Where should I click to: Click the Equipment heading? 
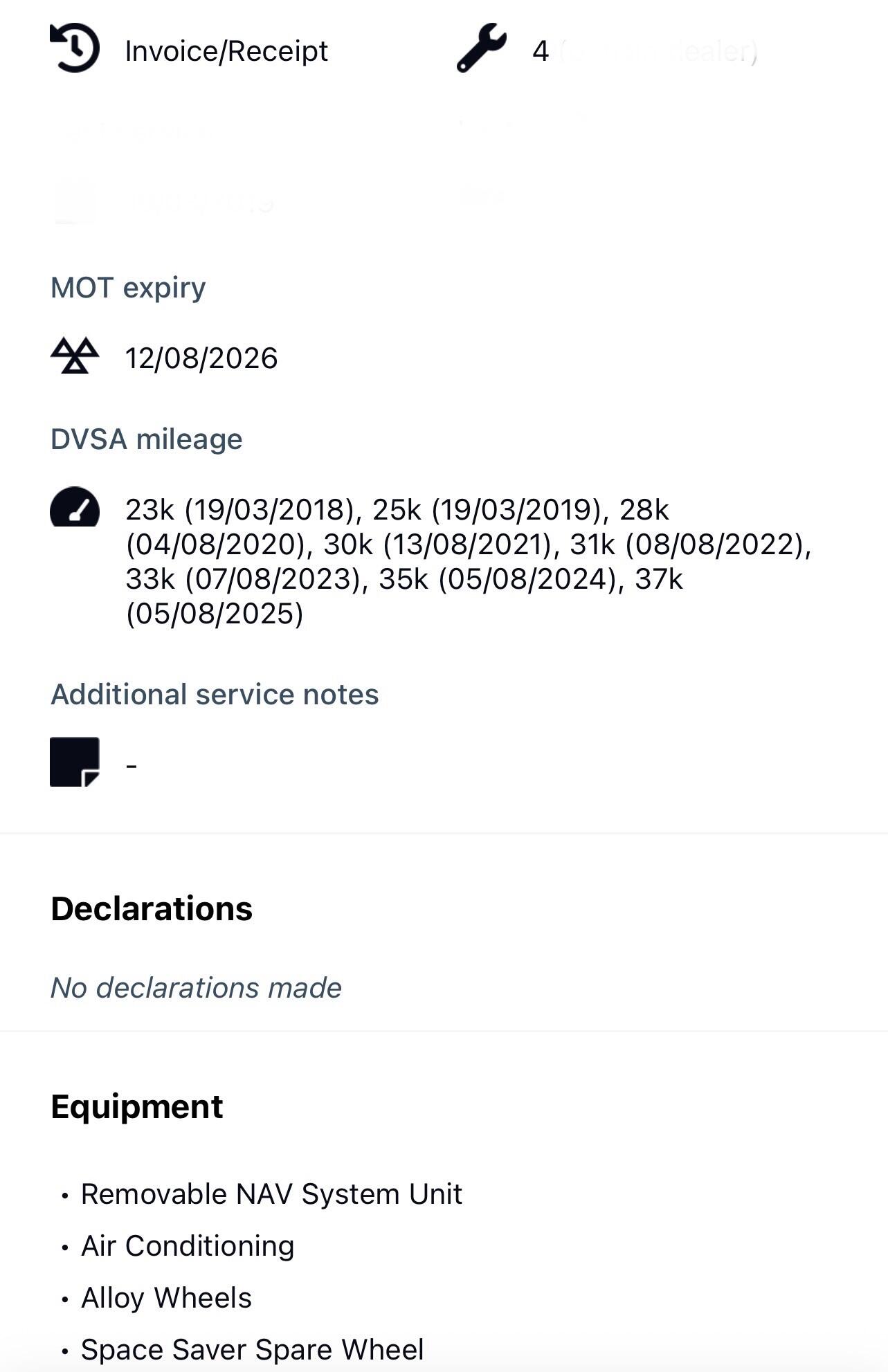click(137, 1106)
